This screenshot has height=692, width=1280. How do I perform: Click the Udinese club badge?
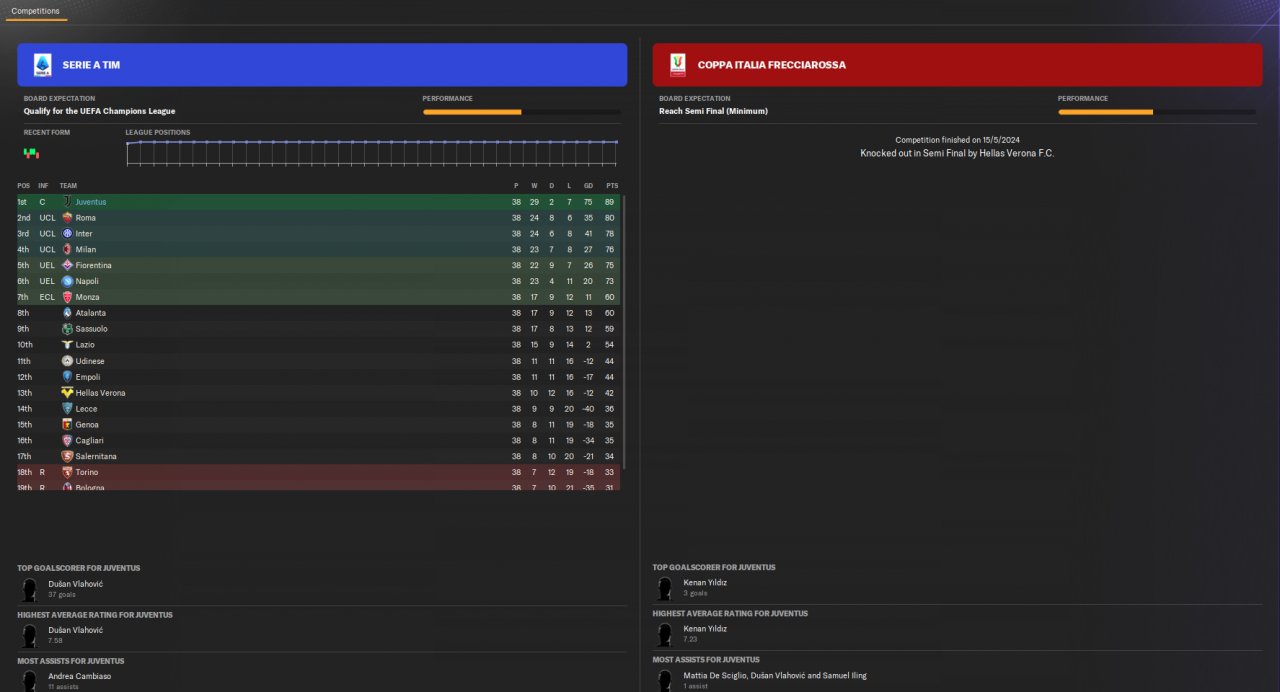pos(67,361)
